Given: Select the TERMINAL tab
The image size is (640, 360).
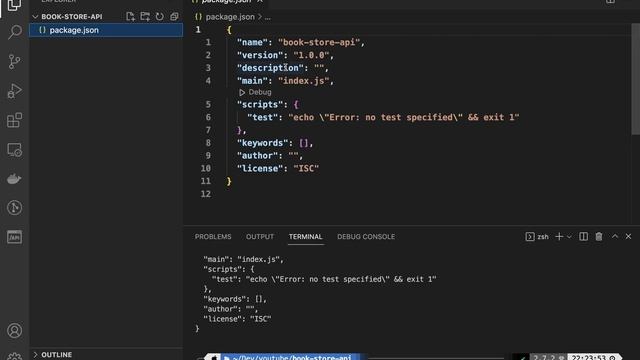Looking at the screenshot, I should pyautogui.click(x=305, y=237).
